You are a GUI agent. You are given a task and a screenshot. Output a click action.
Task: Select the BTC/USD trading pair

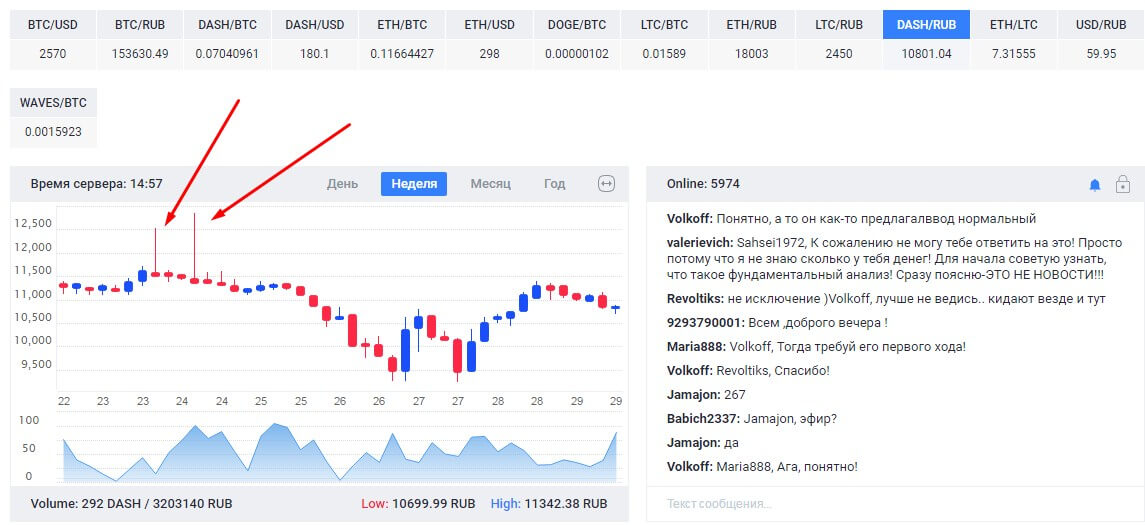(x=53, y=39)
